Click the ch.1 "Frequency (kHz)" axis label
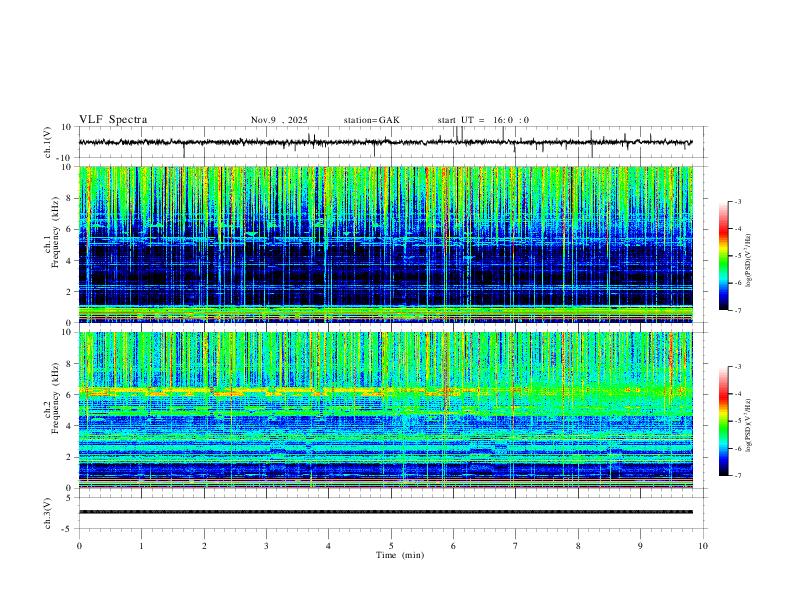This screenshot has height=612, width=792. [56, 233]
